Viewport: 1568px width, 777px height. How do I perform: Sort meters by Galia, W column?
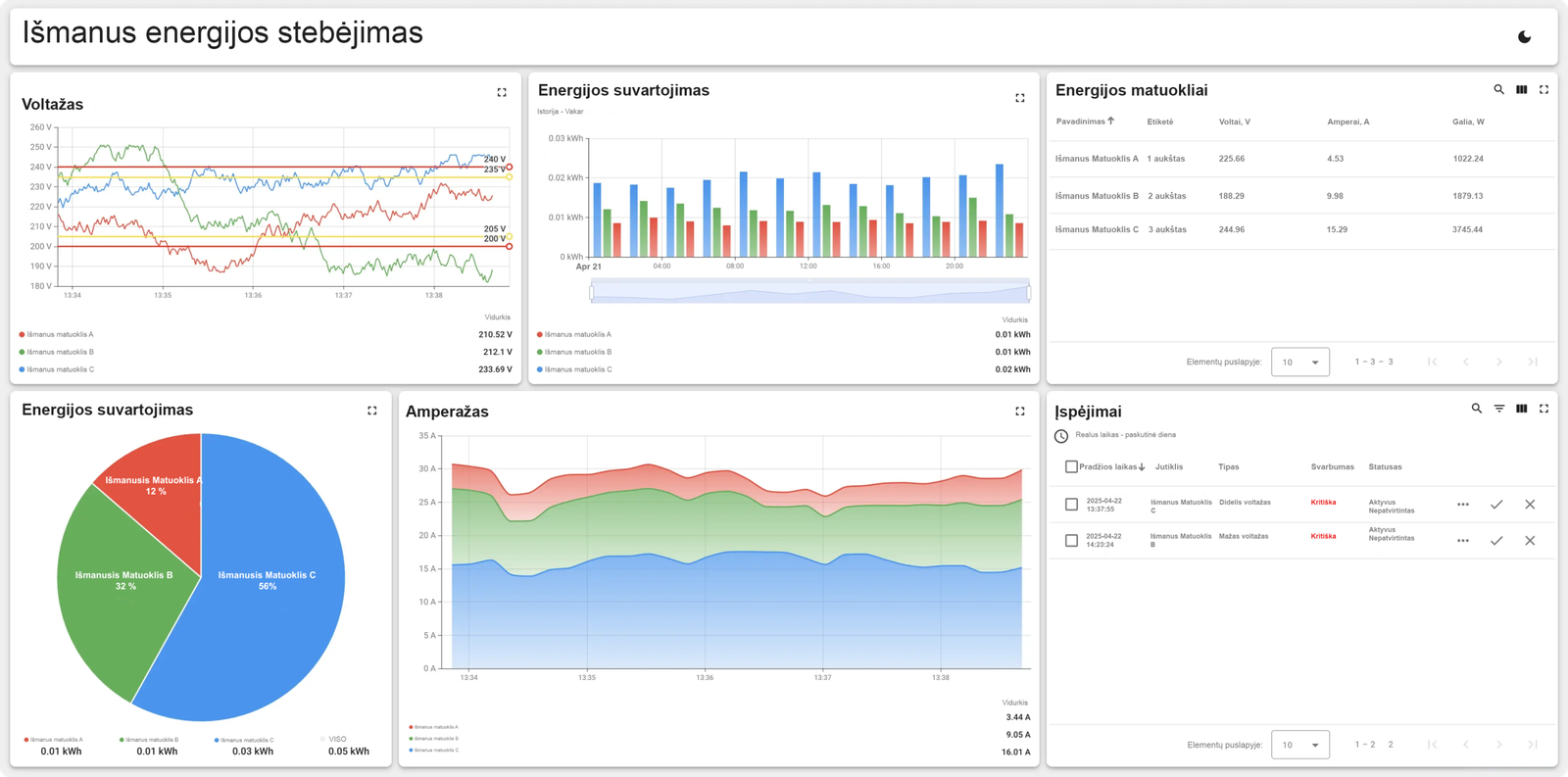pos(1467,121)
